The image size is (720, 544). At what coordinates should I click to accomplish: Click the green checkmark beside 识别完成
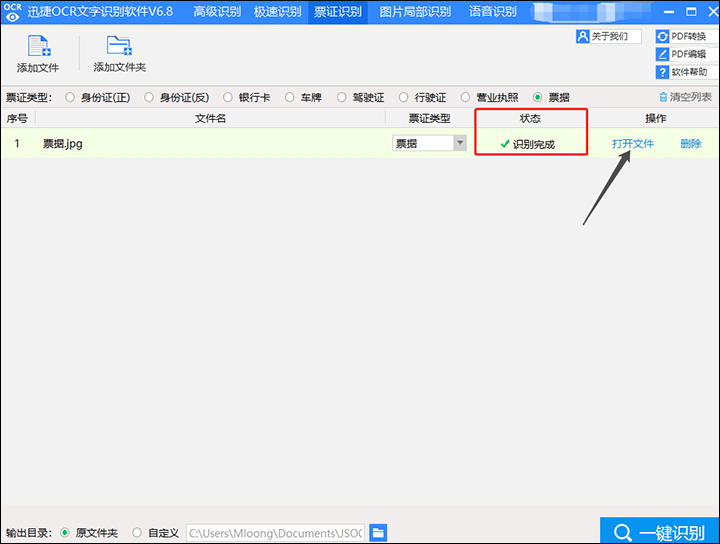[x=505, y=144]
